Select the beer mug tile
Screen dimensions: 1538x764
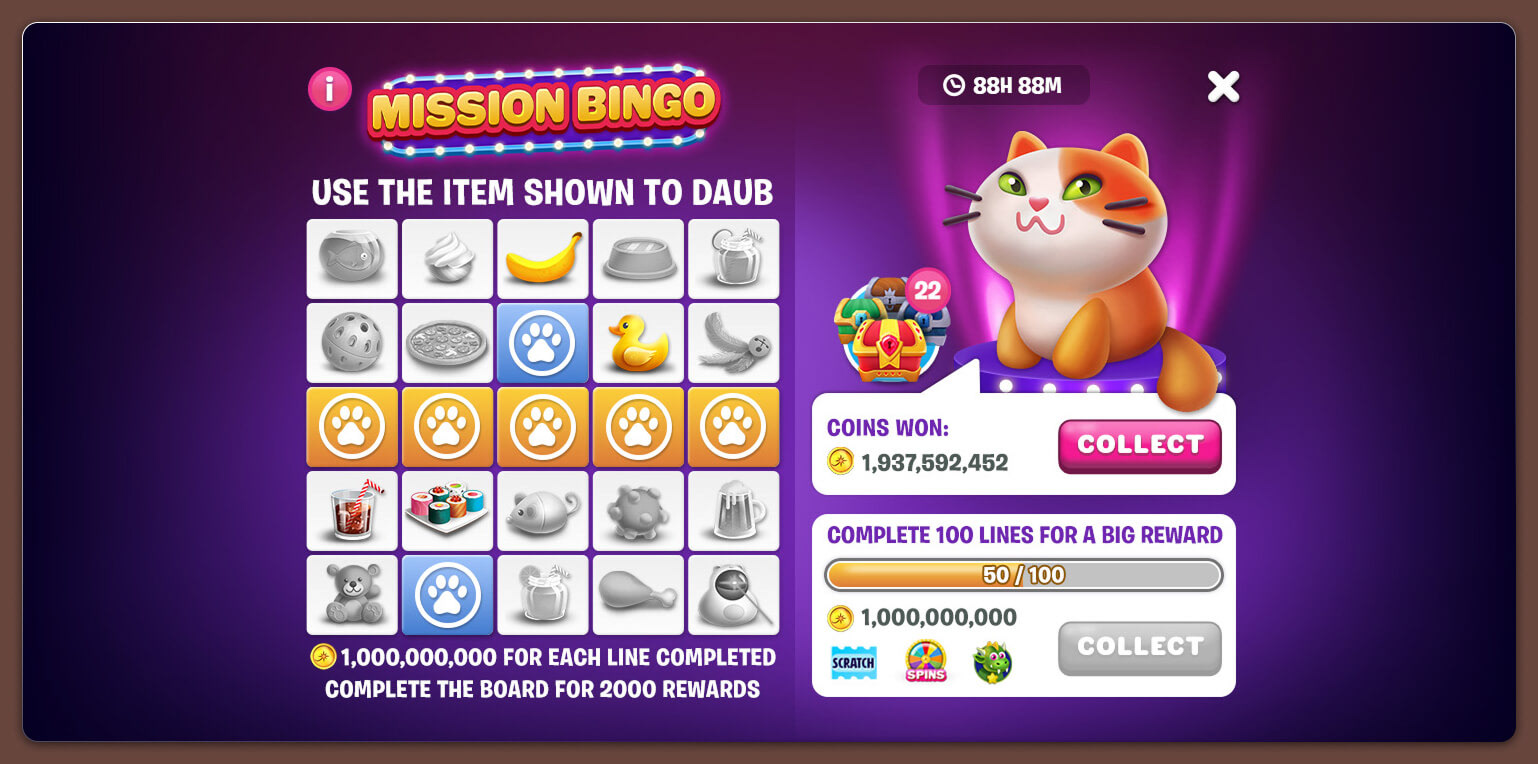733,511
